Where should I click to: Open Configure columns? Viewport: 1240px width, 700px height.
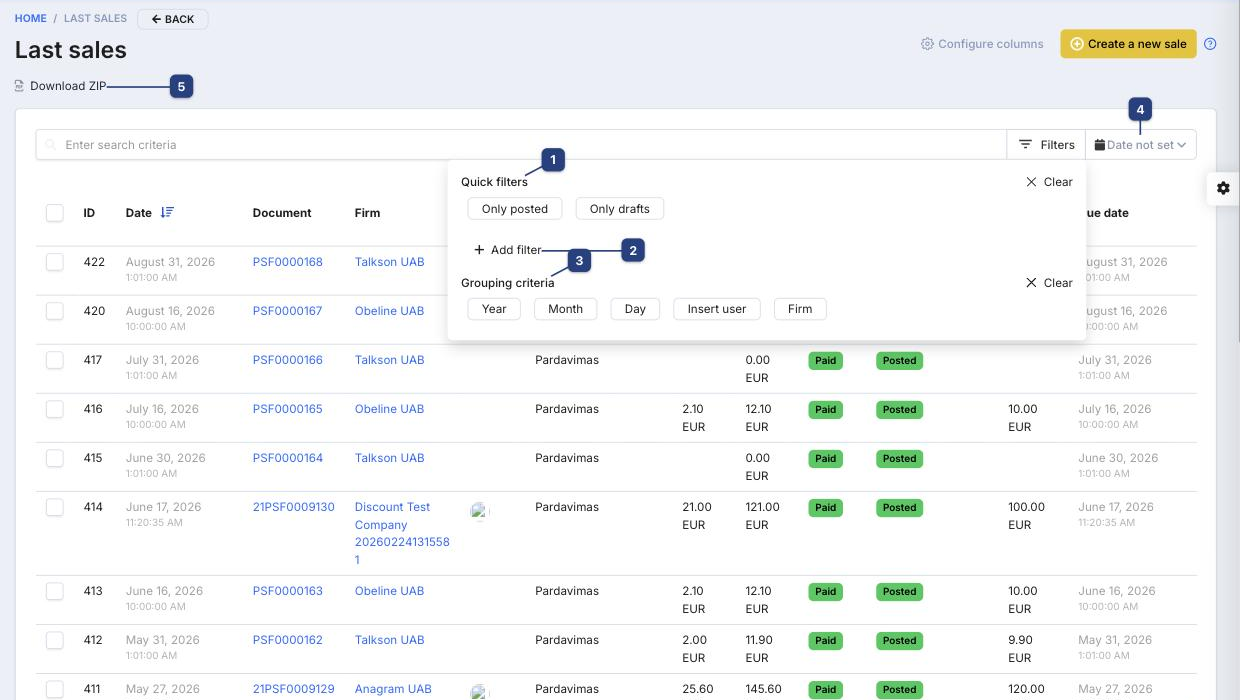tap(982, 44)
